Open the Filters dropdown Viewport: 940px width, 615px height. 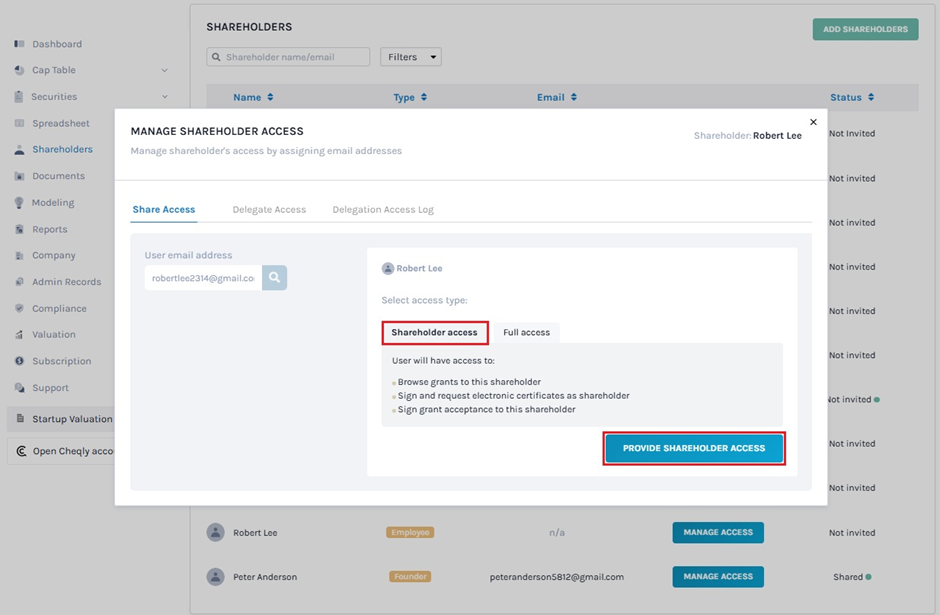click(x=410, y=57)
